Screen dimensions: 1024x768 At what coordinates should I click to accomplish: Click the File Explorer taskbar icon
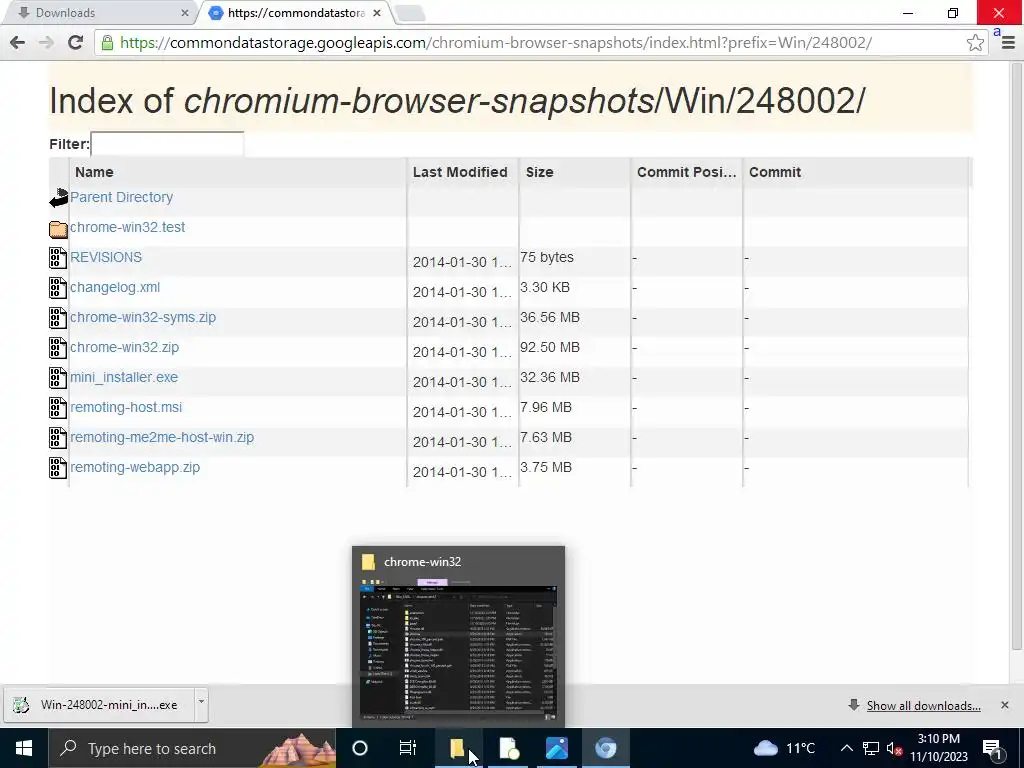pyautogui.click(x=458, y=748)
